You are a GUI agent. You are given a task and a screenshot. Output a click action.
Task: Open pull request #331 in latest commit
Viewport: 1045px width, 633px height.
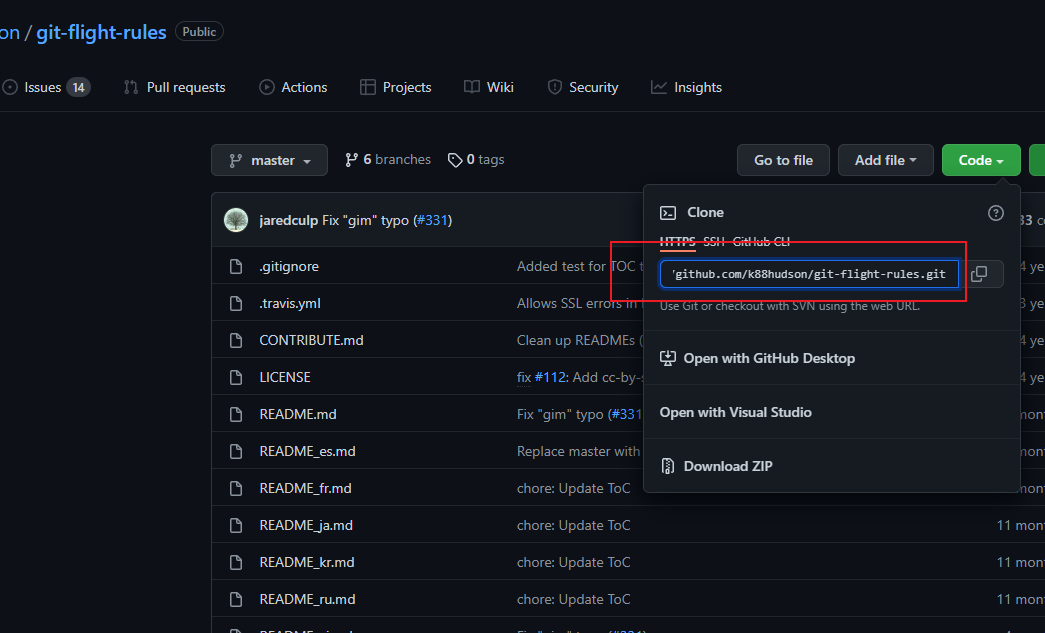pyautogui.click(x=433, y=220)
